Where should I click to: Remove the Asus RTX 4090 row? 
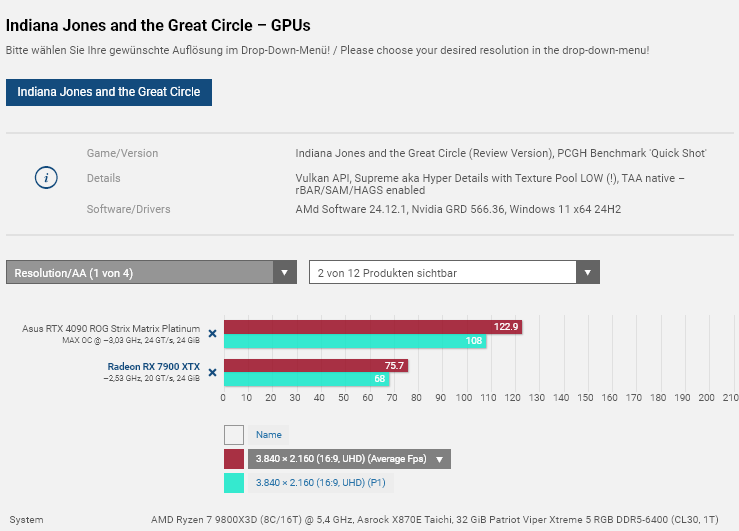tap(212, 334)
